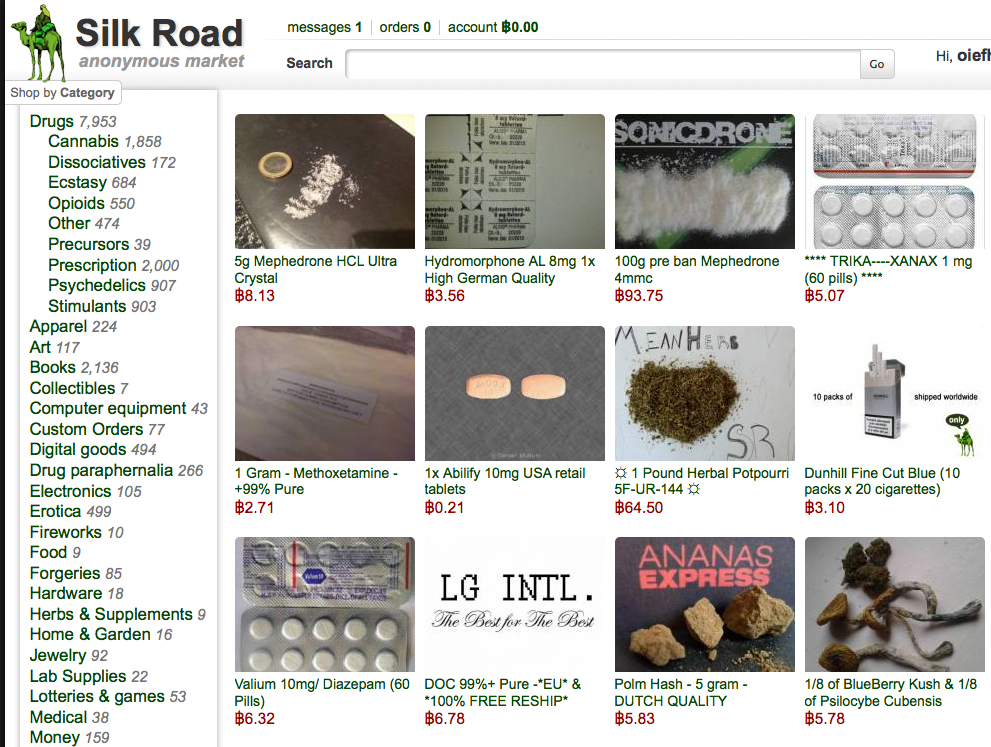The width and height of the screenshot is (991, 747).
Task: Select the Home & Garden category
Action: pos(100,635)
